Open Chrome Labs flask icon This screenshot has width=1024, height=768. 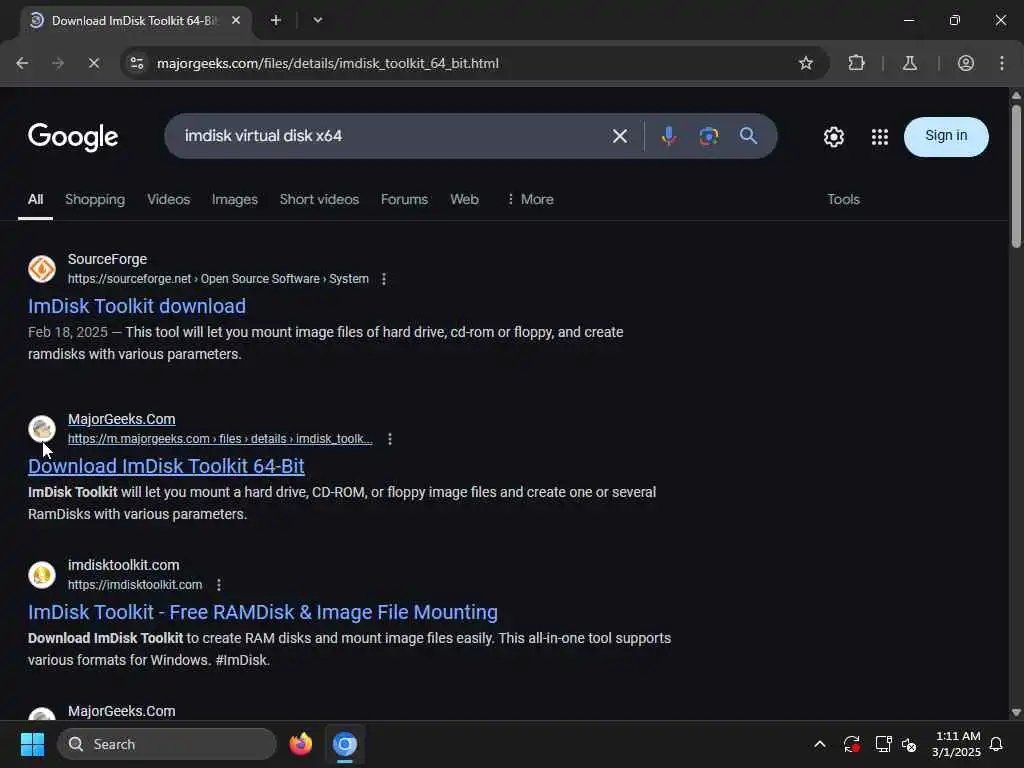(x=910, y=63)
